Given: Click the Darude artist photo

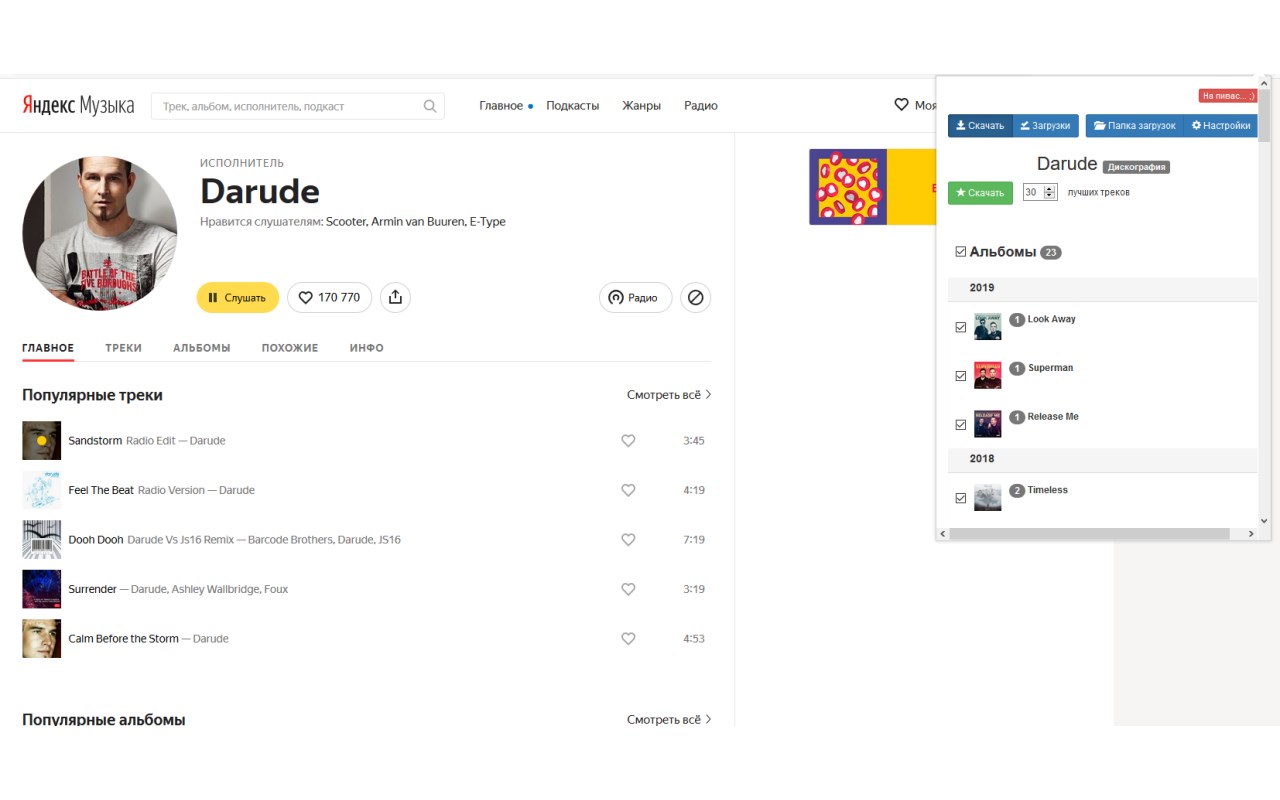Looking at the screenshot, I should pos(100,233).
